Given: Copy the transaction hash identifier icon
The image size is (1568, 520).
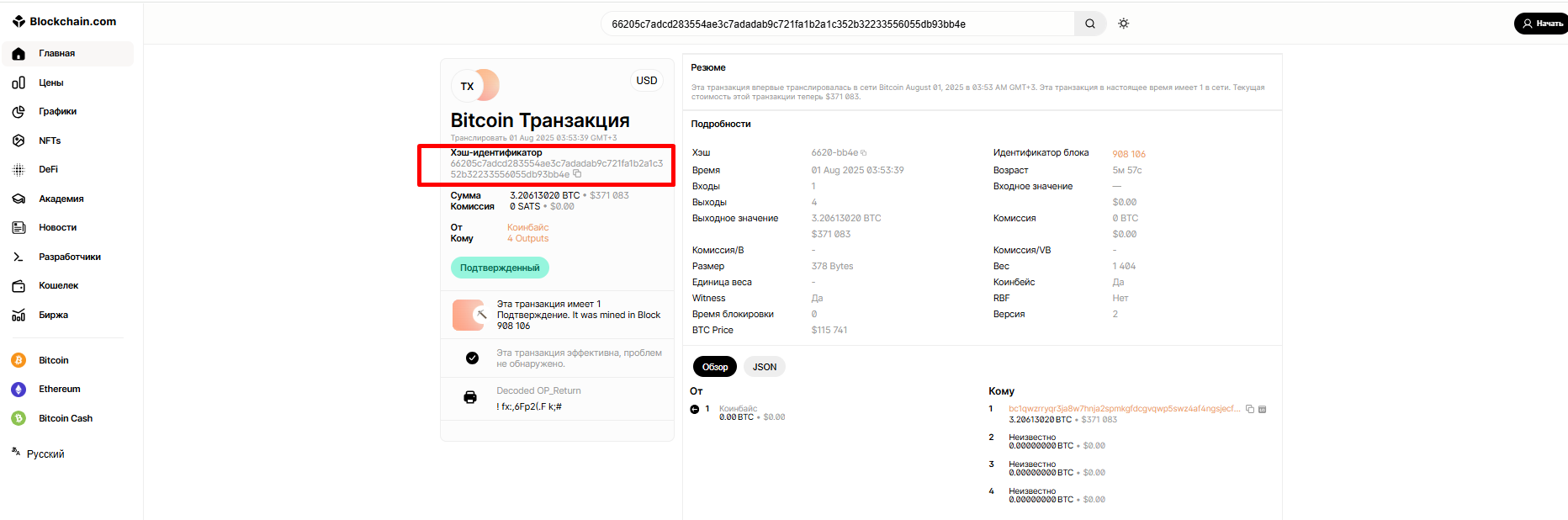Looking at the screenshot, I should (577, 174).
